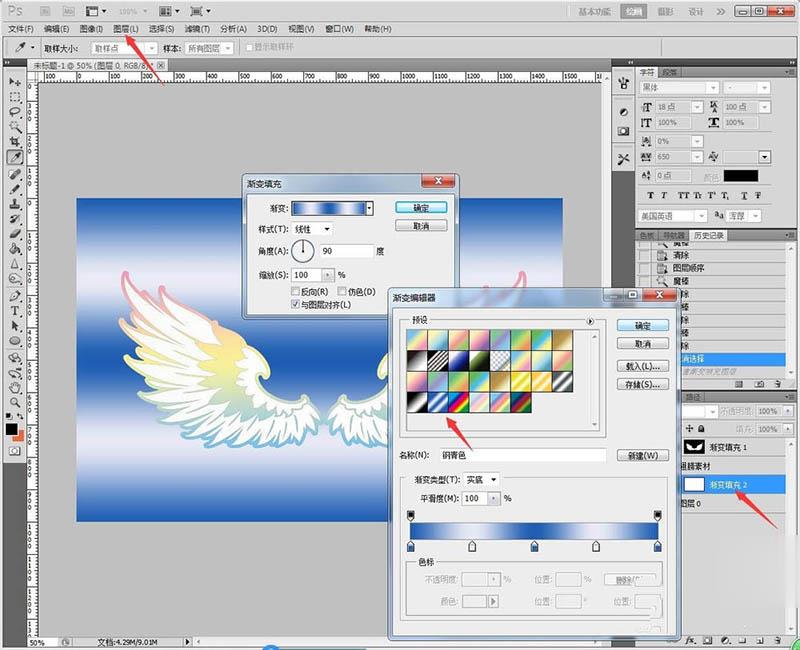Select the Crop tool
This screenshot has height=650, width=800.
(15, 142)
